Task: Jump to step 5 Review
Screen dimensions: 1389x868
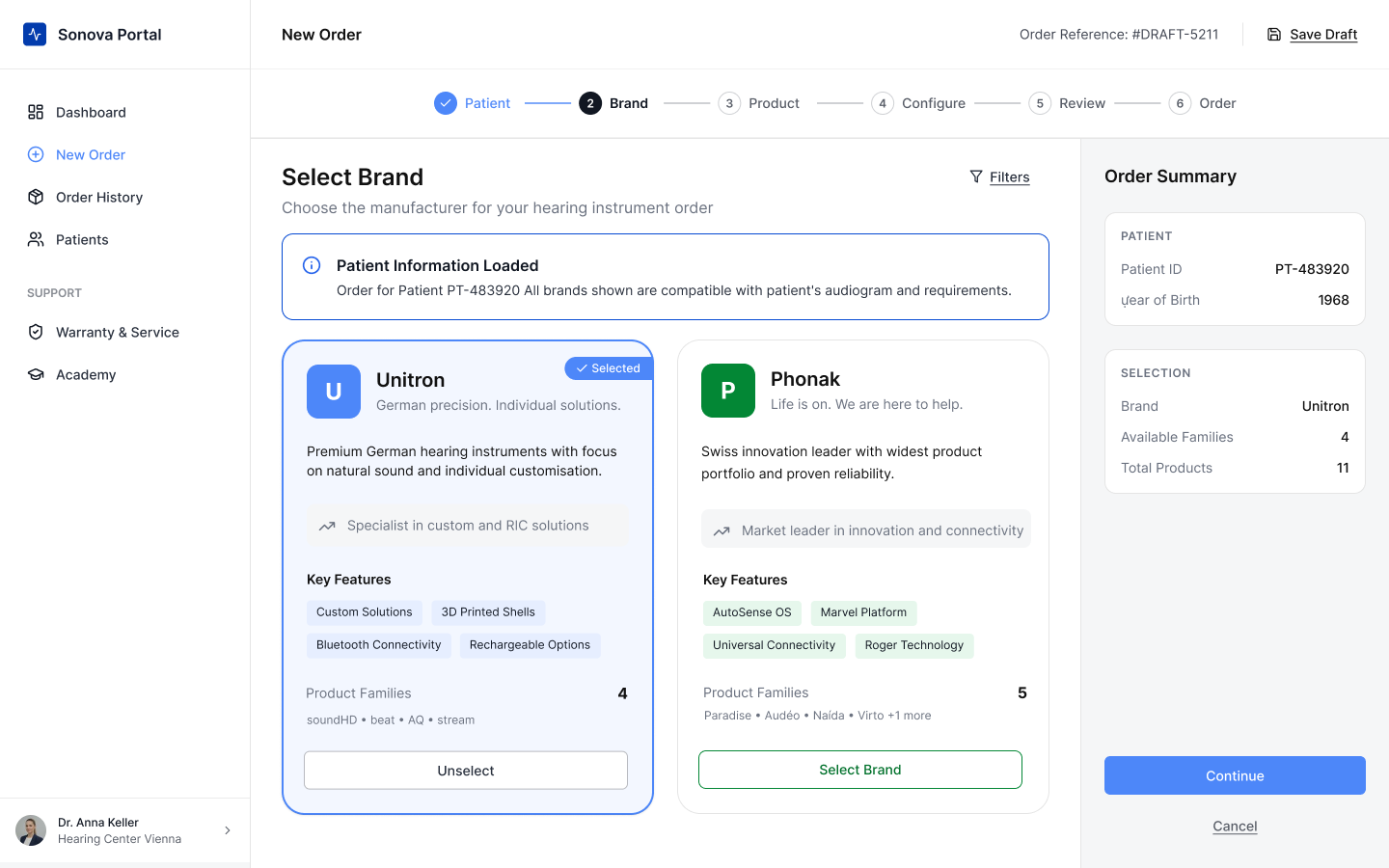Action: pos(1067,103)
